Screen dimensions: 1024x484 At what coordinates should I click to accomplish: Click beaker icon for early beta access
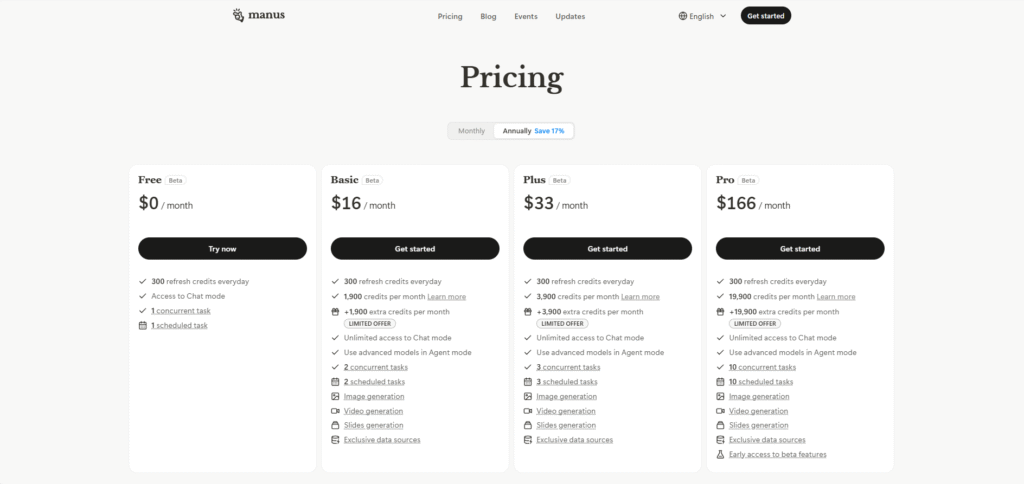(x=720, y=455)
